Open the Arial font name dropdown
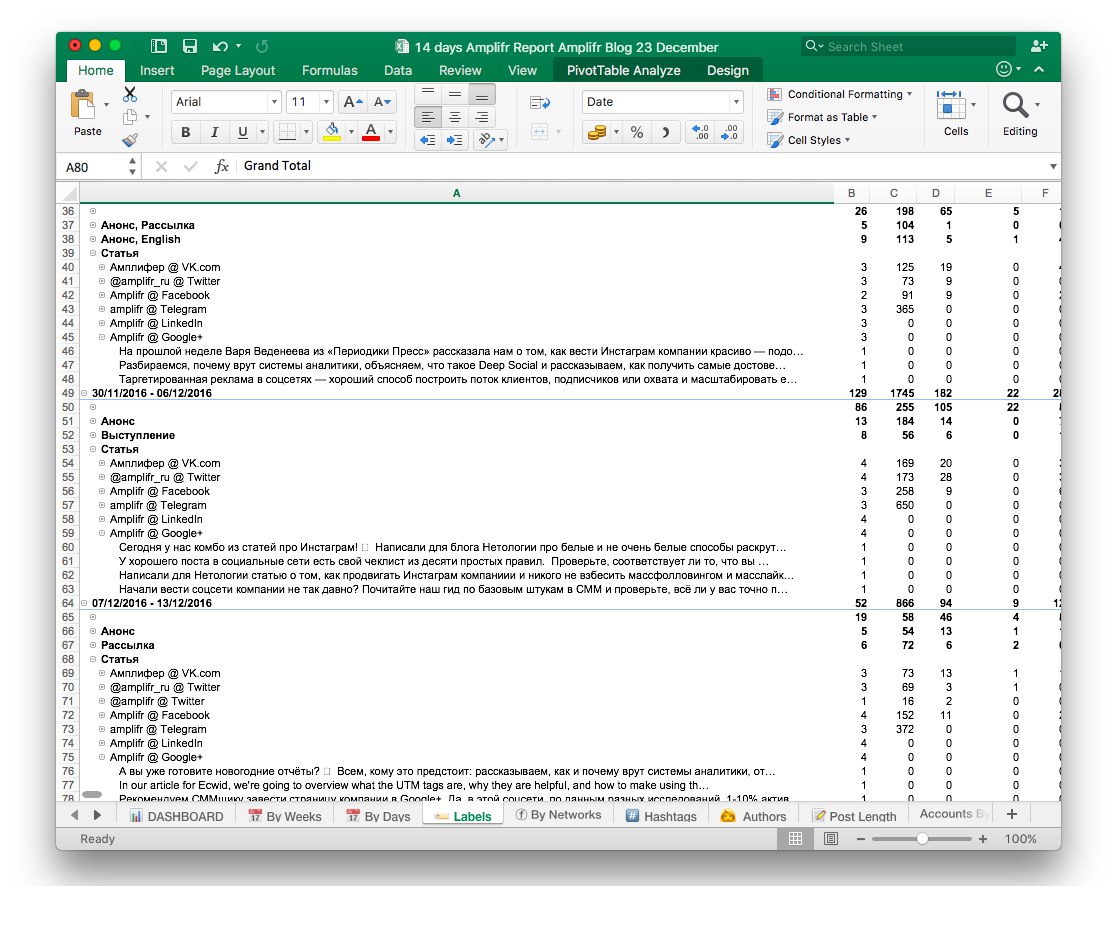Viewport: 1117px width, 930px height. [x=274, y=102]
